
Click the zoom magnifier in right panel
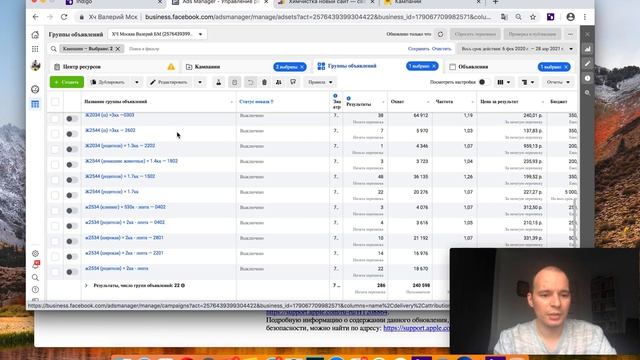587,93
